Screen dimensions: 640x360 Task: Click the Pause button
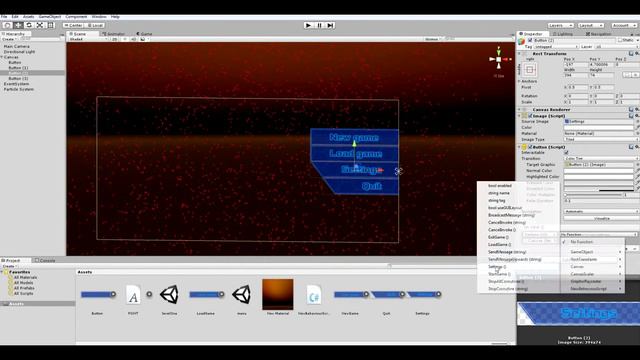point(319,25)
